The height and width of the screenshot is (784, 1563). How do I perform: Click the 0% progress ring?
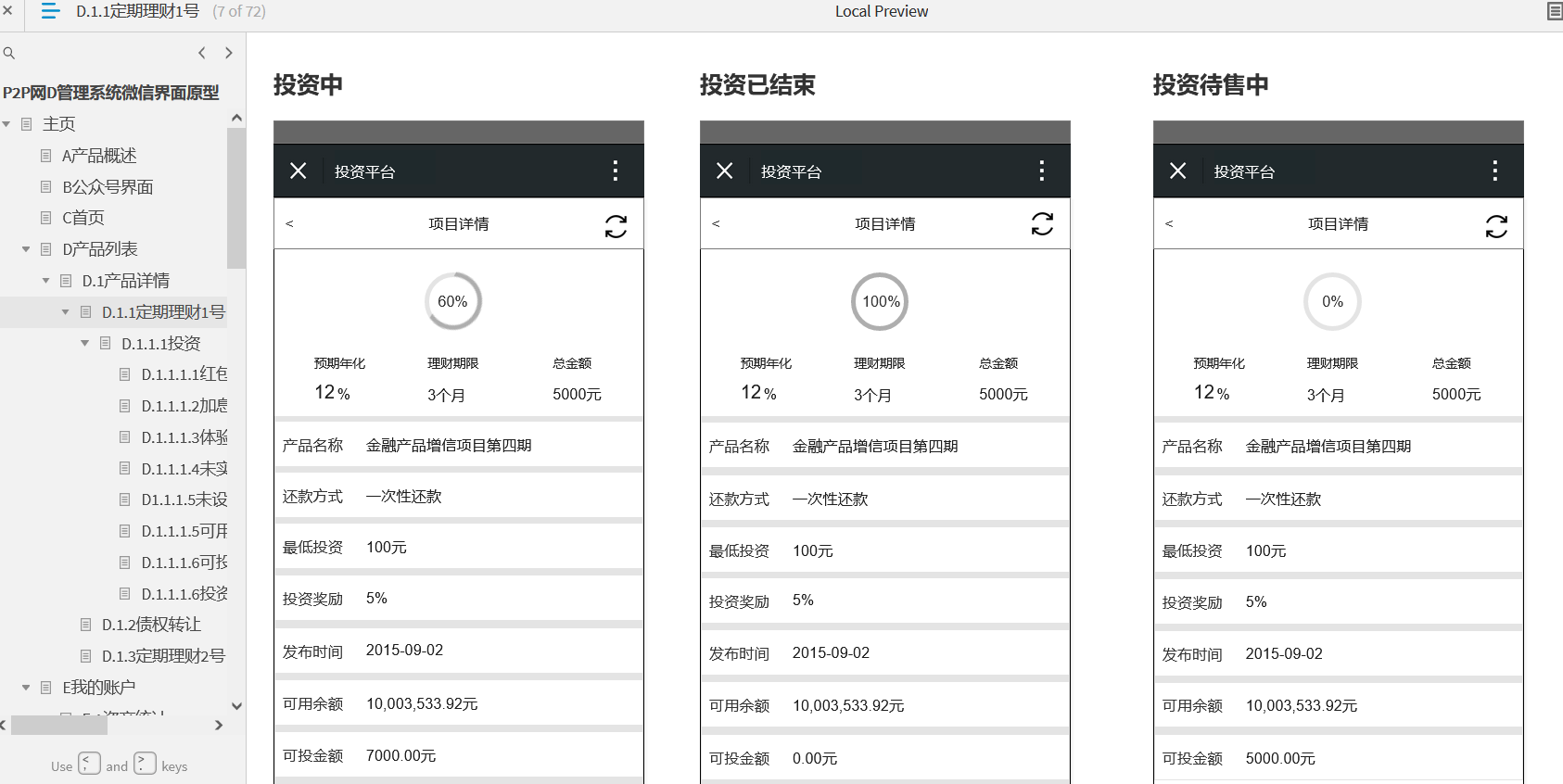click(1333, 301)
